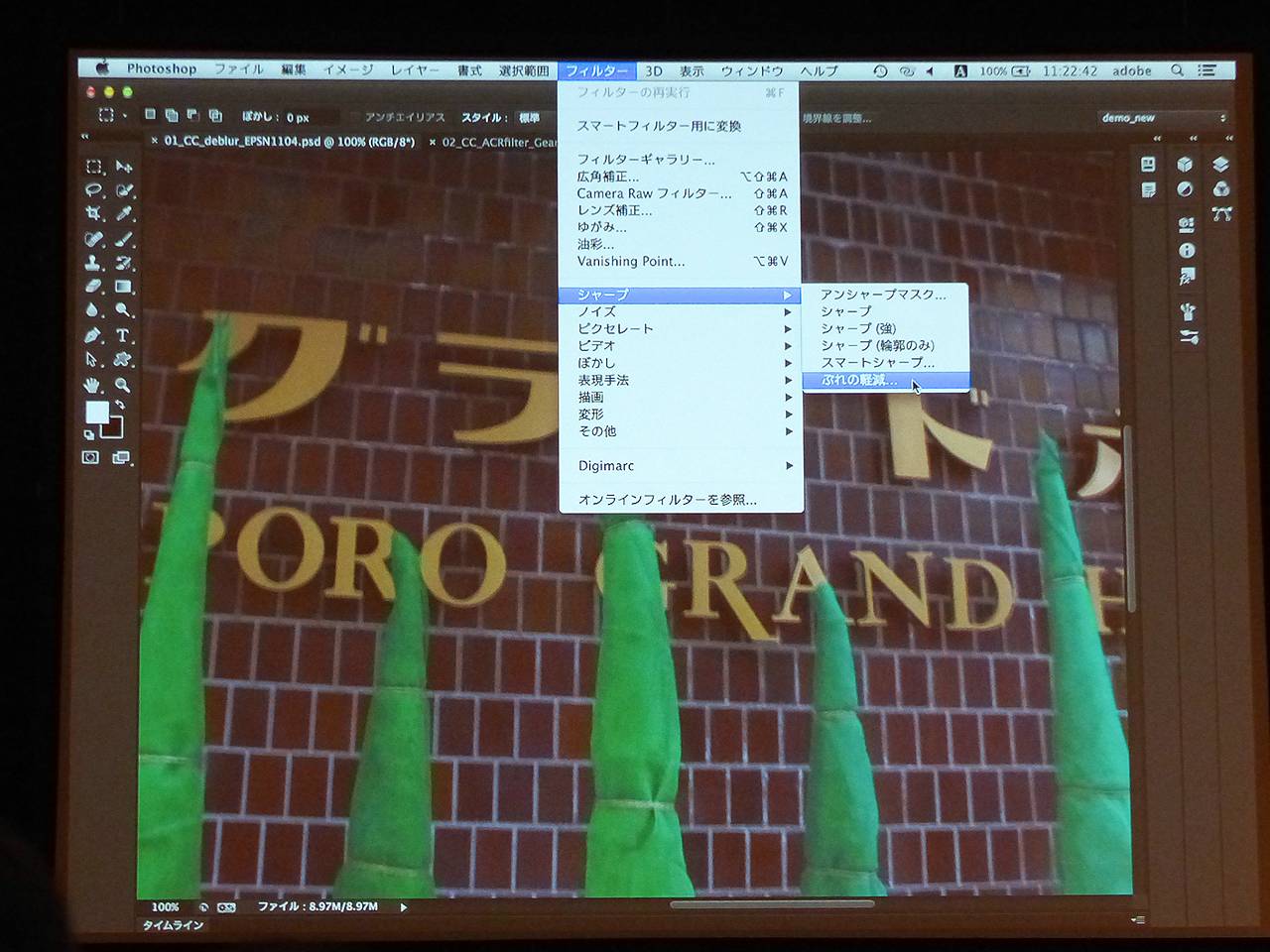The width and height of the screenshot is (1270, 952).
Task: Swap foreground and background colors
Action: (x=120, y=405)
